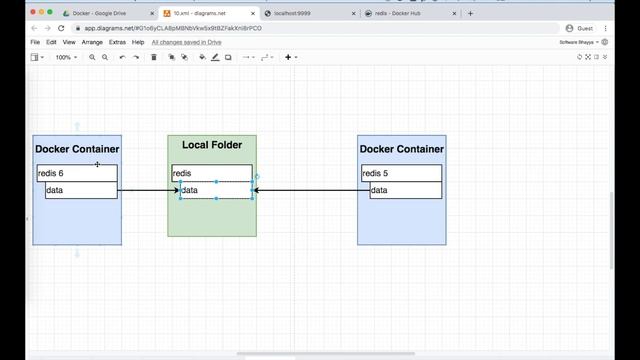Open the waypoints style dropdown
Image resolution: width=640 pixels, height=360 pixels.
pos(267,58)
